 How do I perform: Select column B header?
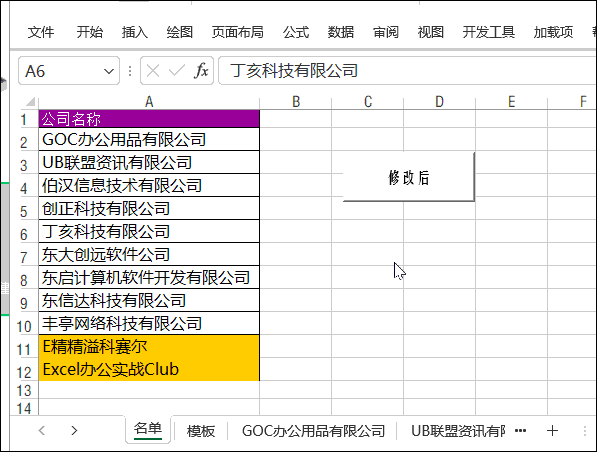point(296,102)
